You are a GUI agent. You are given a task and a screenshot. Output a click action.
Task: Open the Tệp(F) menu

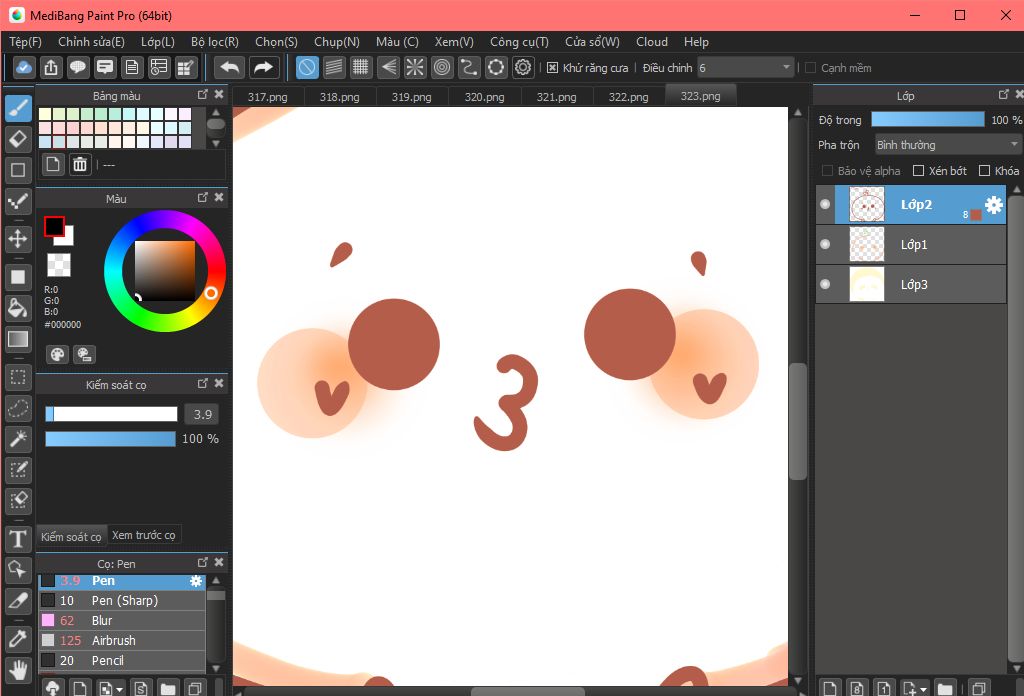coord(25,42)
